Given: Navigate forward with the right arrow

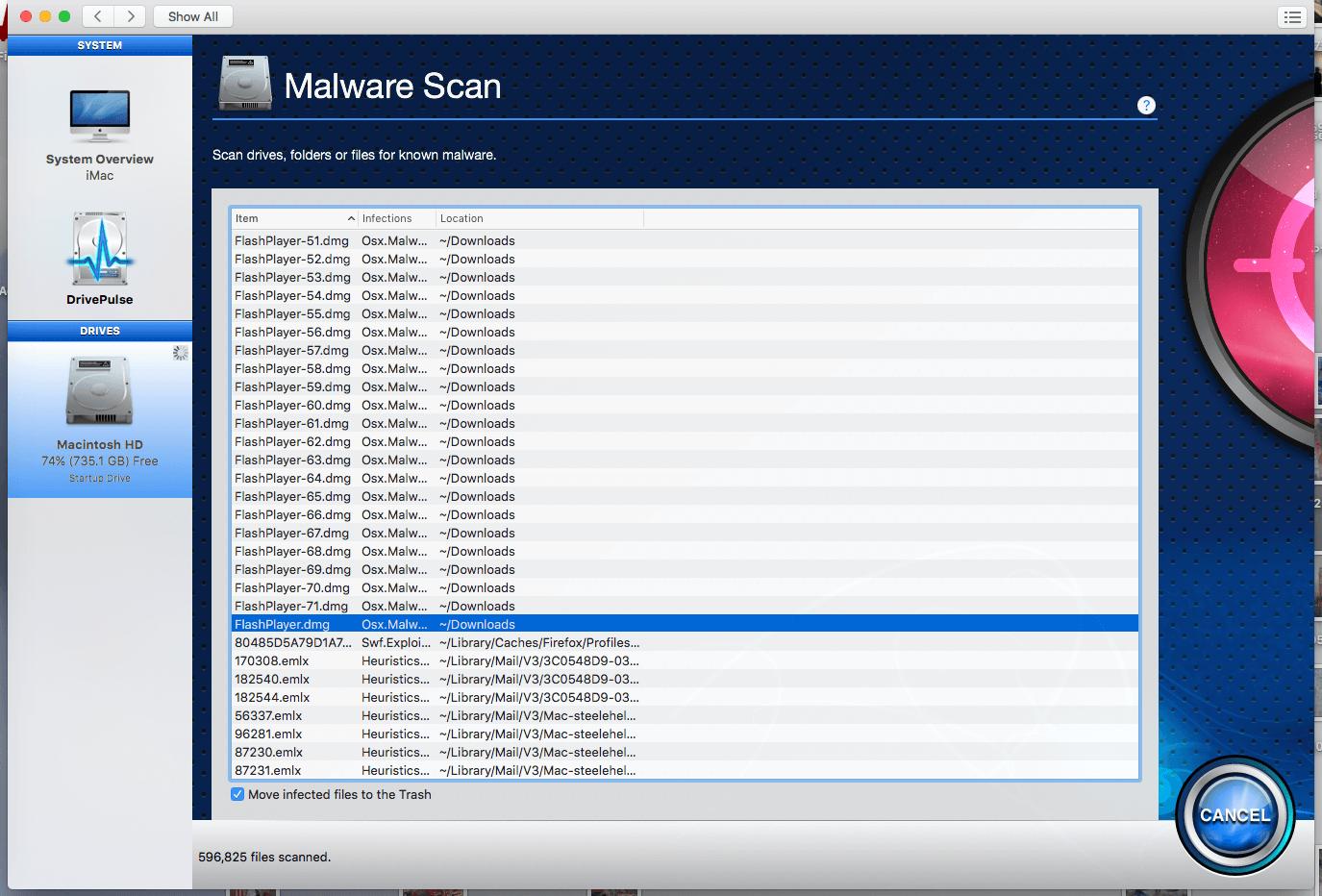Looking at the screenshot, I should tap(129, 16).
